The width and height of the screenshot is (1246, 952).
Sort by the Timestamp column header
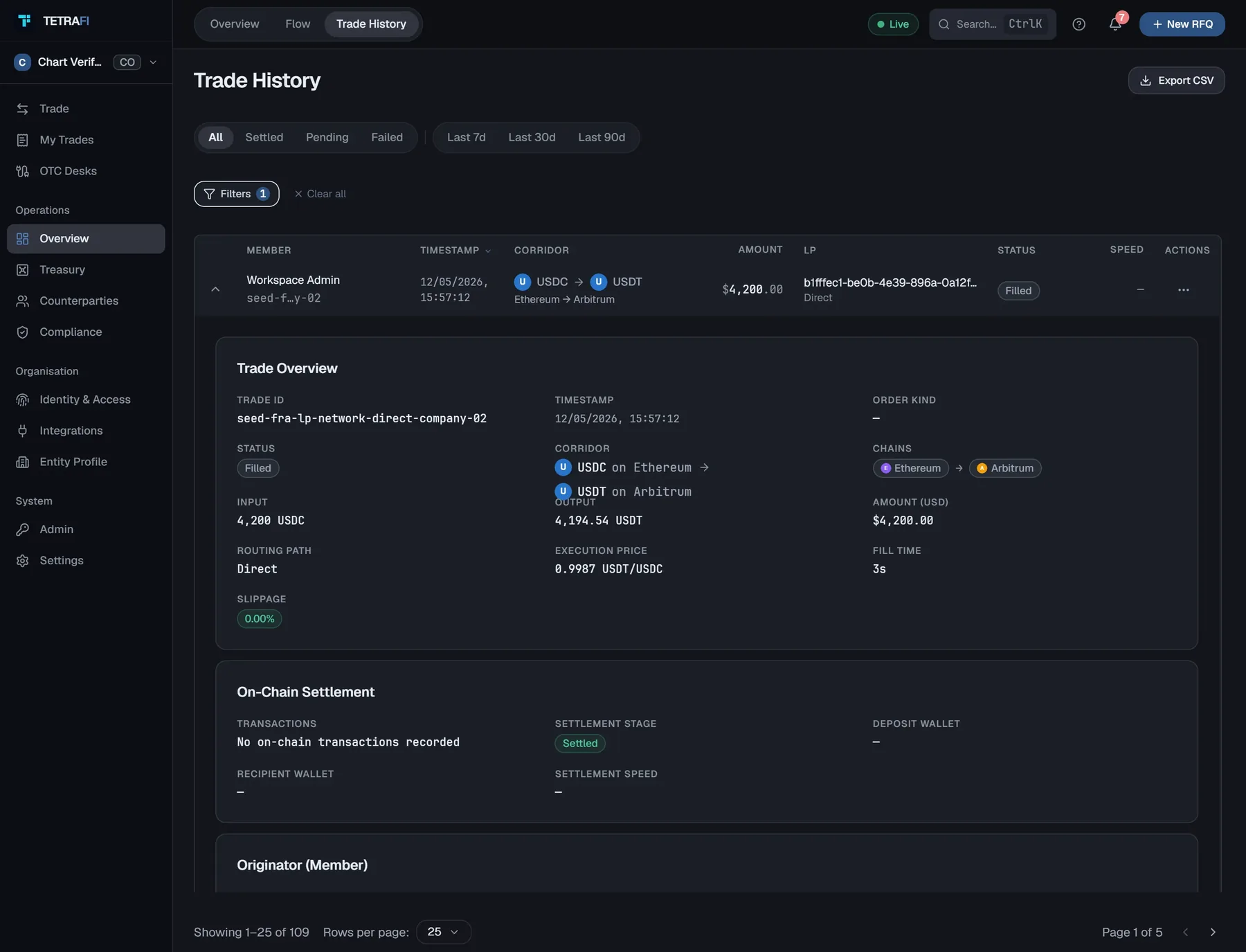[455, 250]
